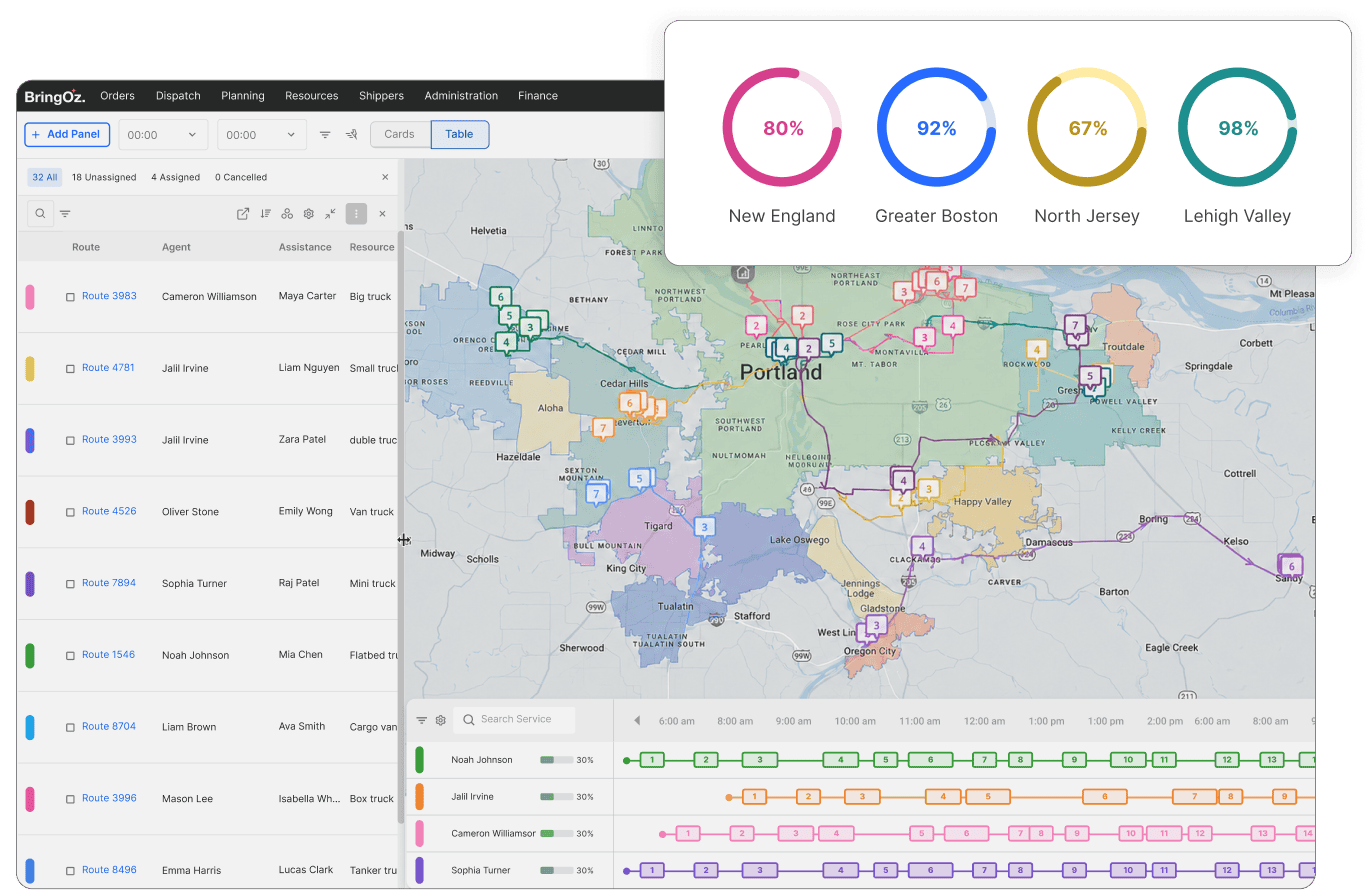Select the checkbox for Route 3983
Image resolution: width=1368 pixels, height=890 pixels.
tap(70, 297)
